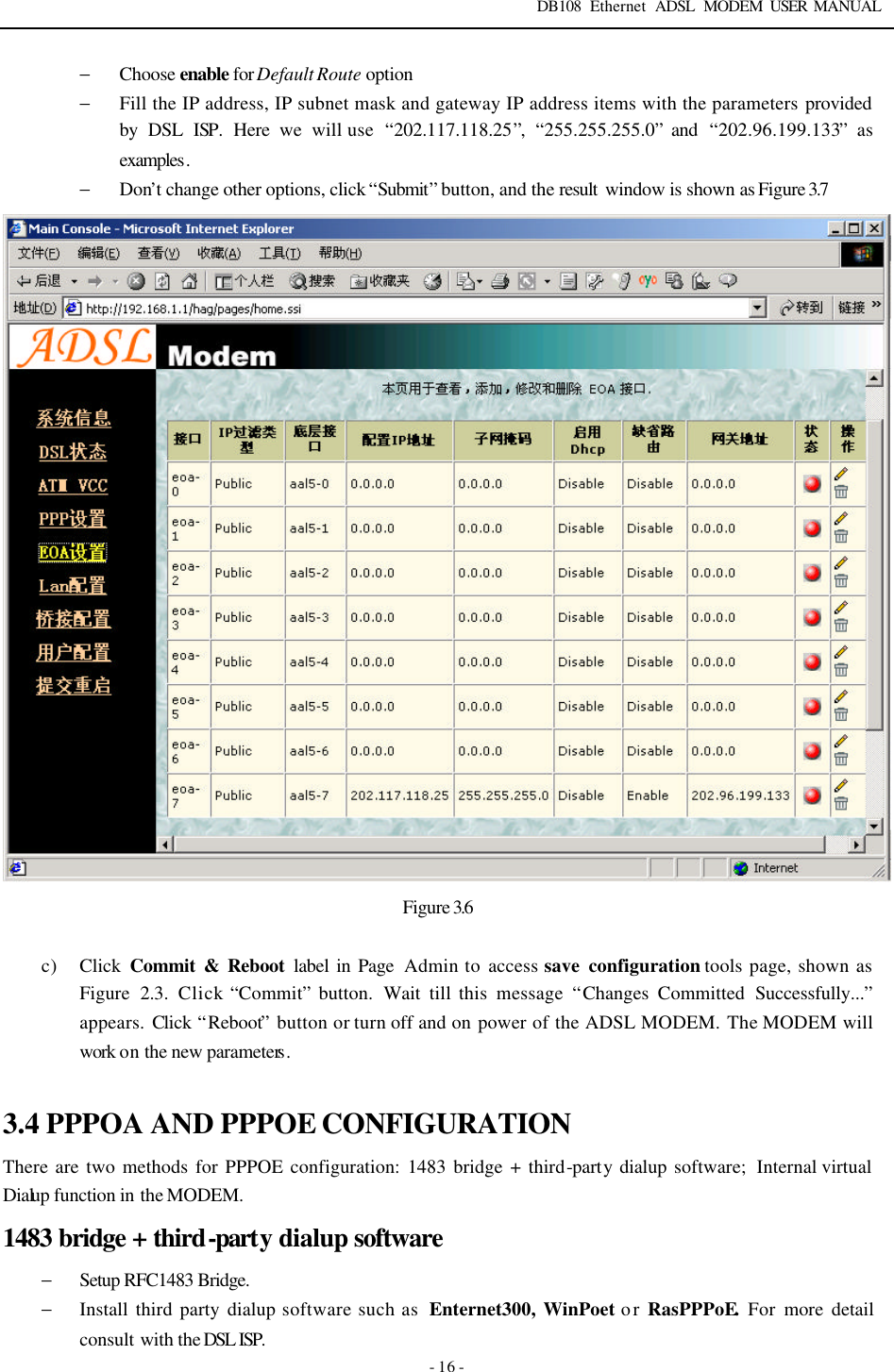894x1372 pixels.
Task: Open the EOA设置 sidebar link
Action: pos(73,552)
